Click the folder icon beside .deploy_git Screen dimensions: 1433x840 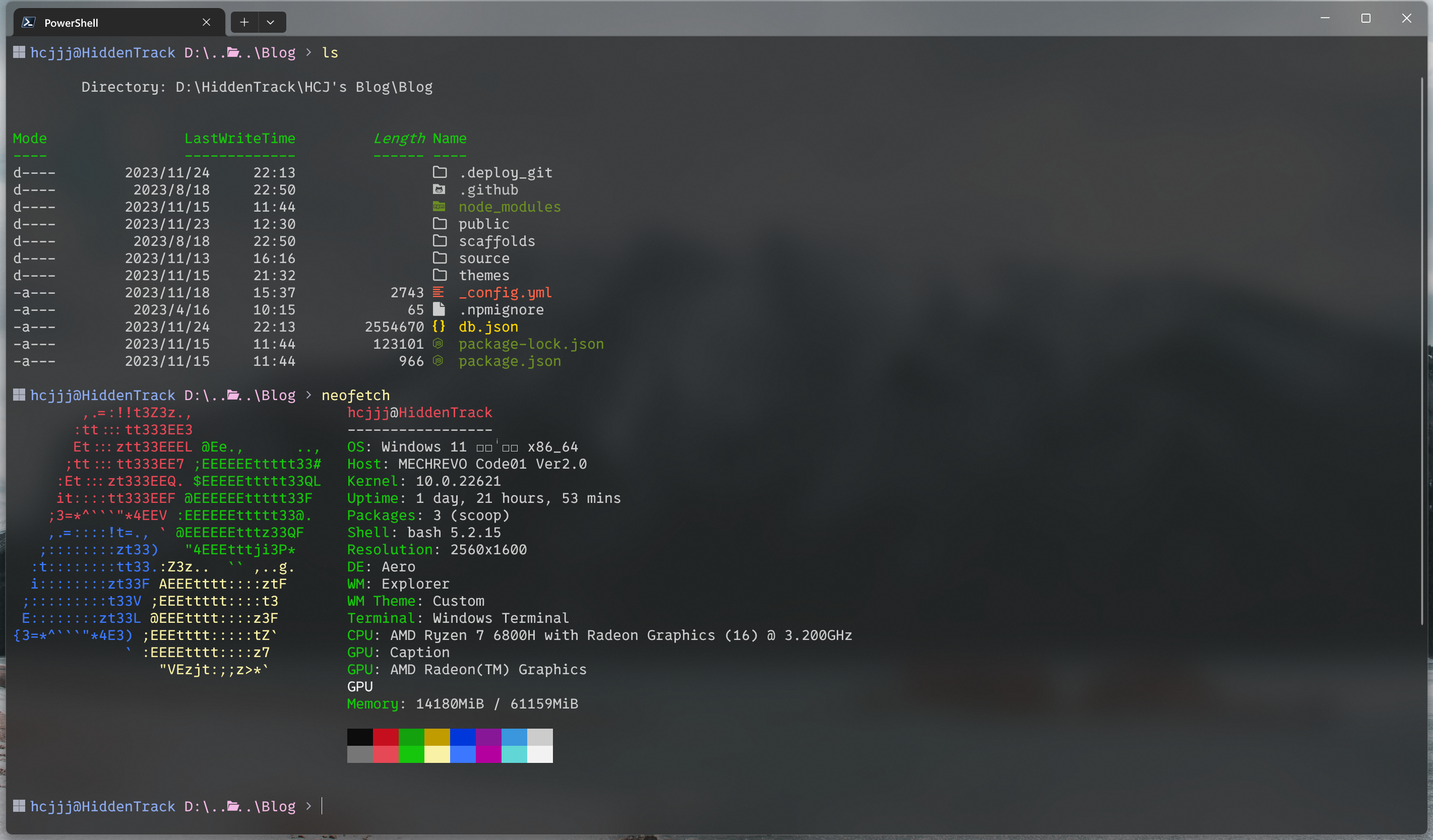click(x=440, y=172)
